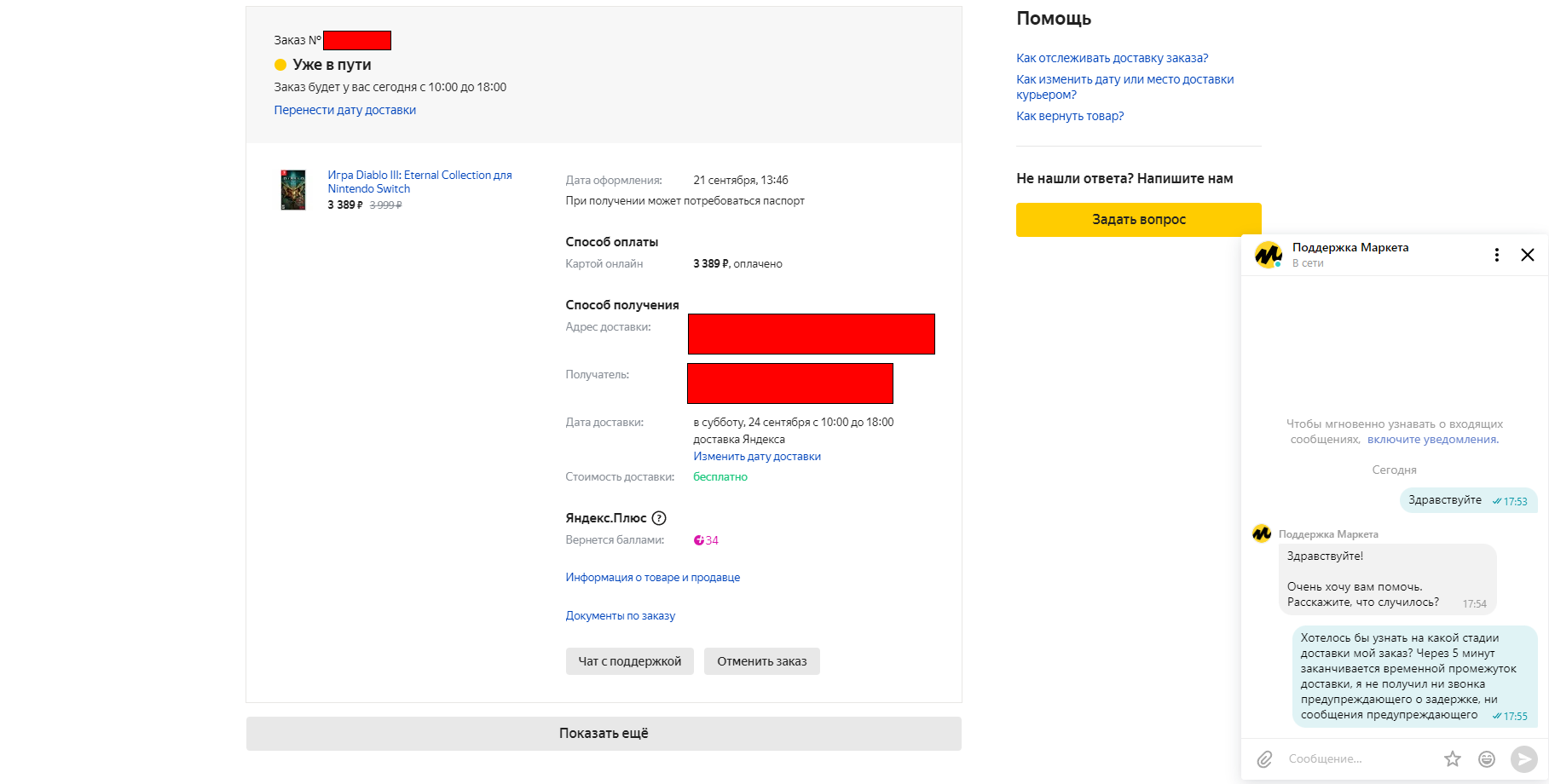
Task: Click the Плюс points value 34
Action: [x=706, y=540]
